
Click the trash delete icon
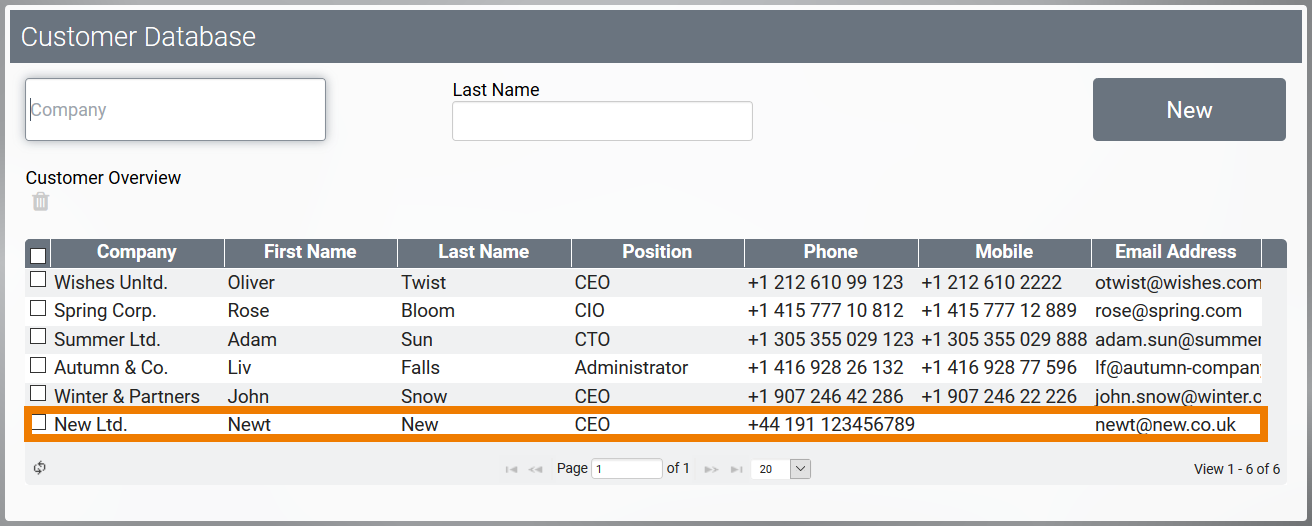tap(40, 202)
